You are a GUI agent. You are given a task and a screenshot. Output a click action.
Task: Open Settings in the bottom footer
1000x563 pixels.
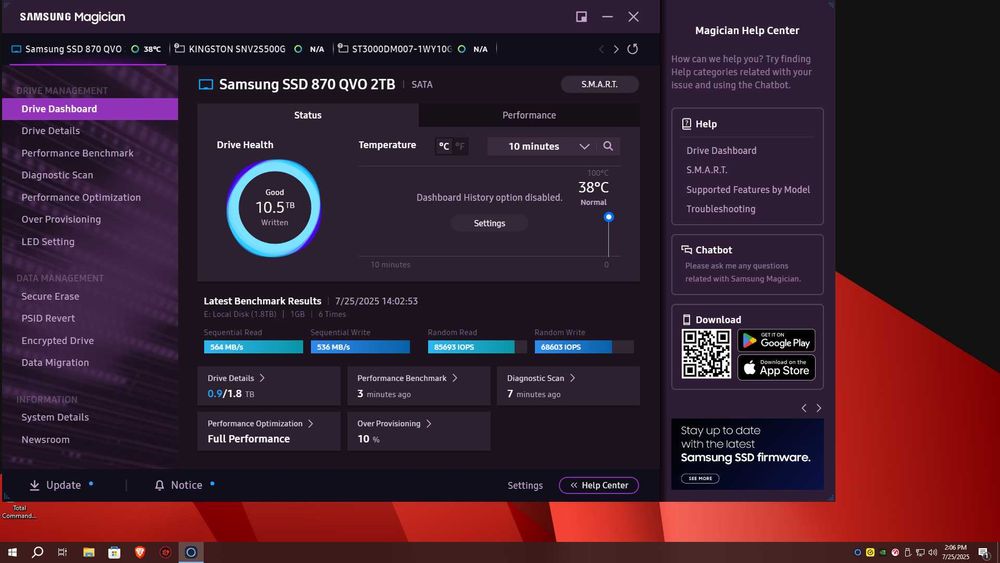click(525, 485)
